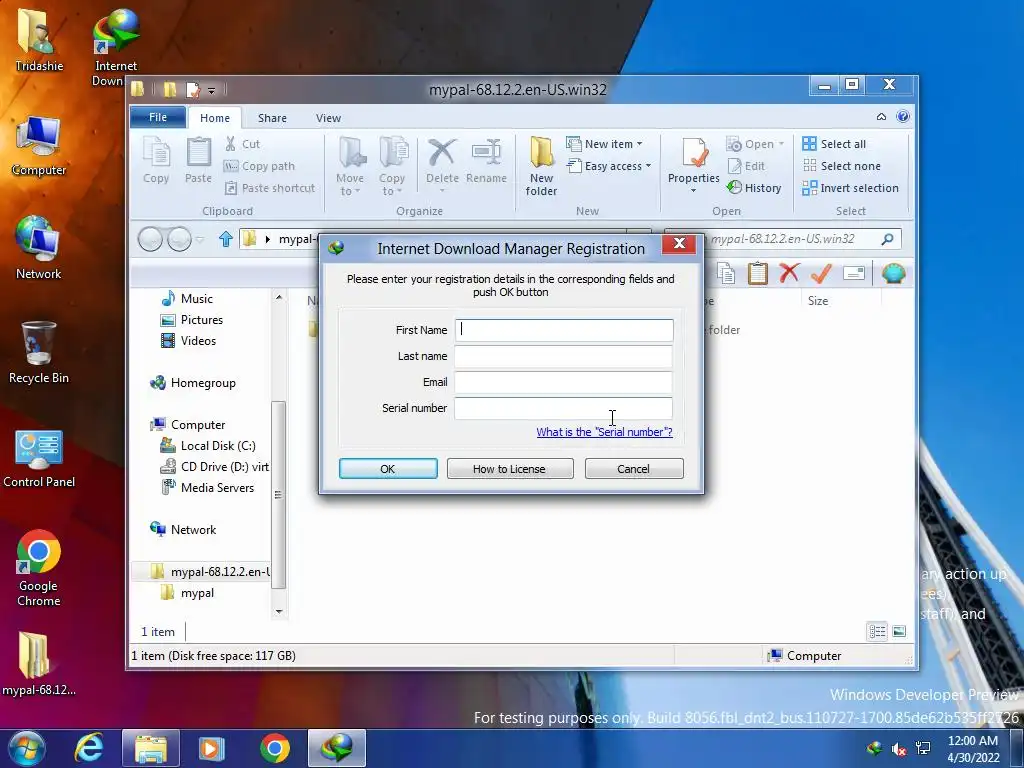This screenshot has height=768, width=1024.
Task: Click the Up arrow in the address bar
Action: [x=225, y=239]
